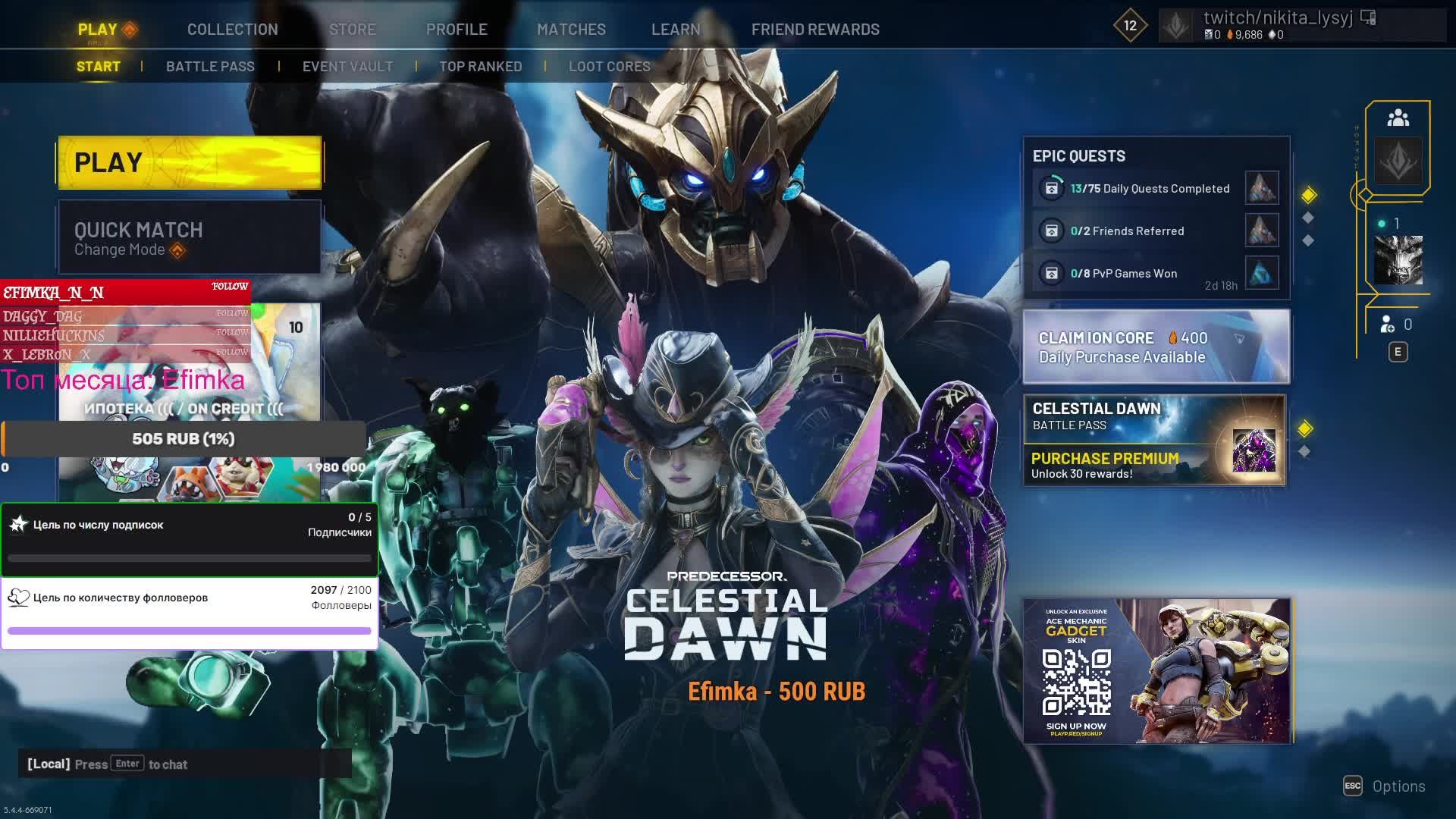Click the ESC key icon
Image resolution: width=1456 pixels, height=819 pixels.
click(x=1353, y=786)
